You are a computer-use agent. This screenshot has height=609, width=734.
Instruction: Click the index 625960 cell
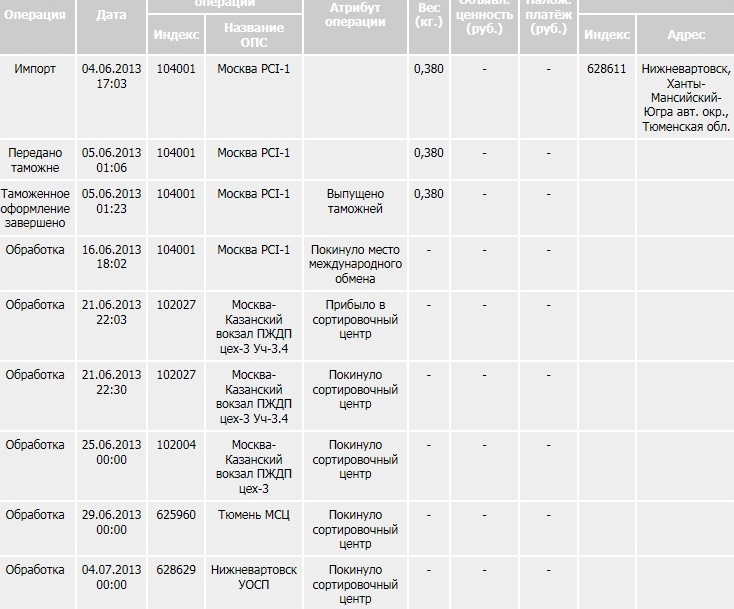point(177,515)
